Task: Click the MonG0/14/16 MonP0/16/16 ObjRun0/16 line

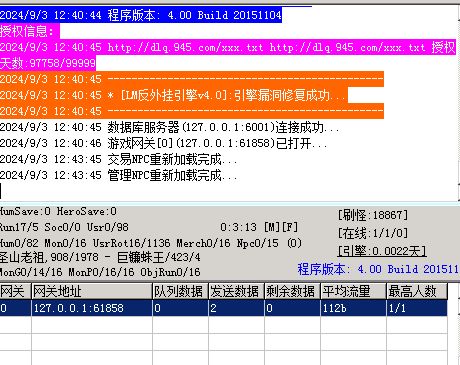Action: pyautogui.click(x=100, y=272)
